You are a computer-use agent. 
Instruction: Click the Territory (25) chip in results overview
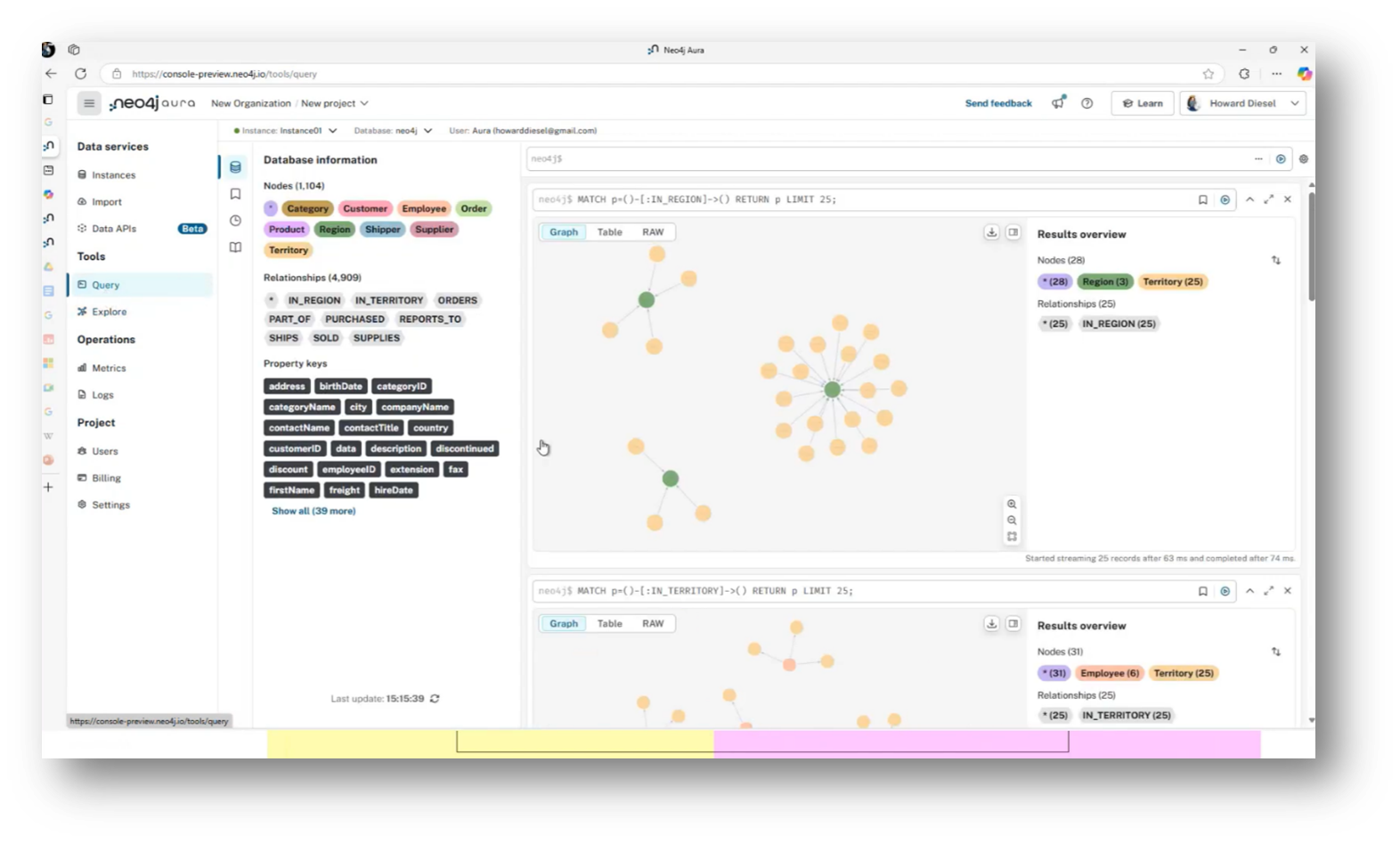(x=1172, y=282)
